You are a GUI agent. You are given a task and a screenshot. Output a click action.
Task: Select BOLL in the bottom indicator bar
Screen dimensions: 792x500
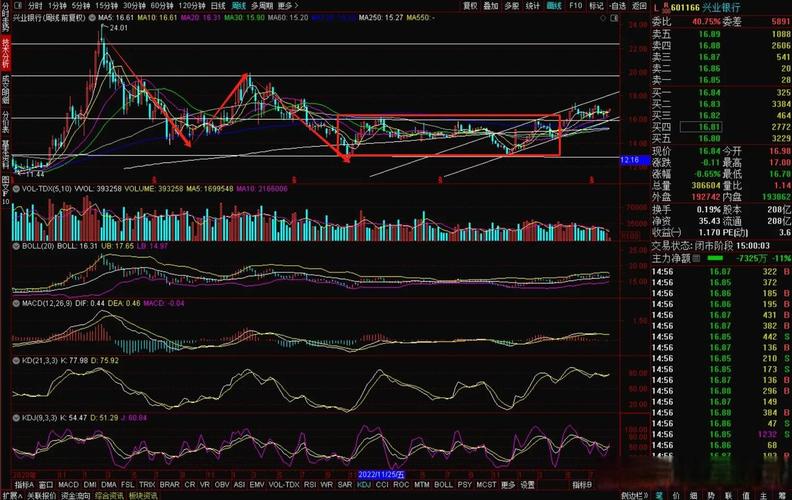pyautogui.click(x=442, y=484)
